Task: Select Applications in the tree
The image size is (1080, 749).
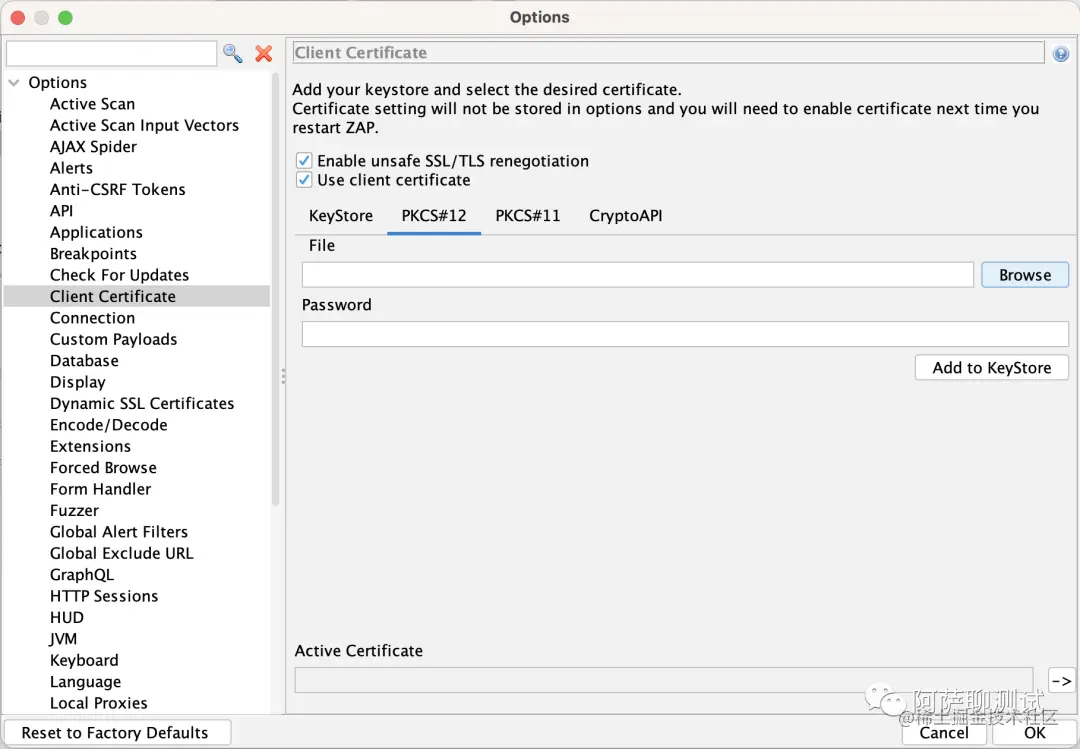Action: coord(96,232)
